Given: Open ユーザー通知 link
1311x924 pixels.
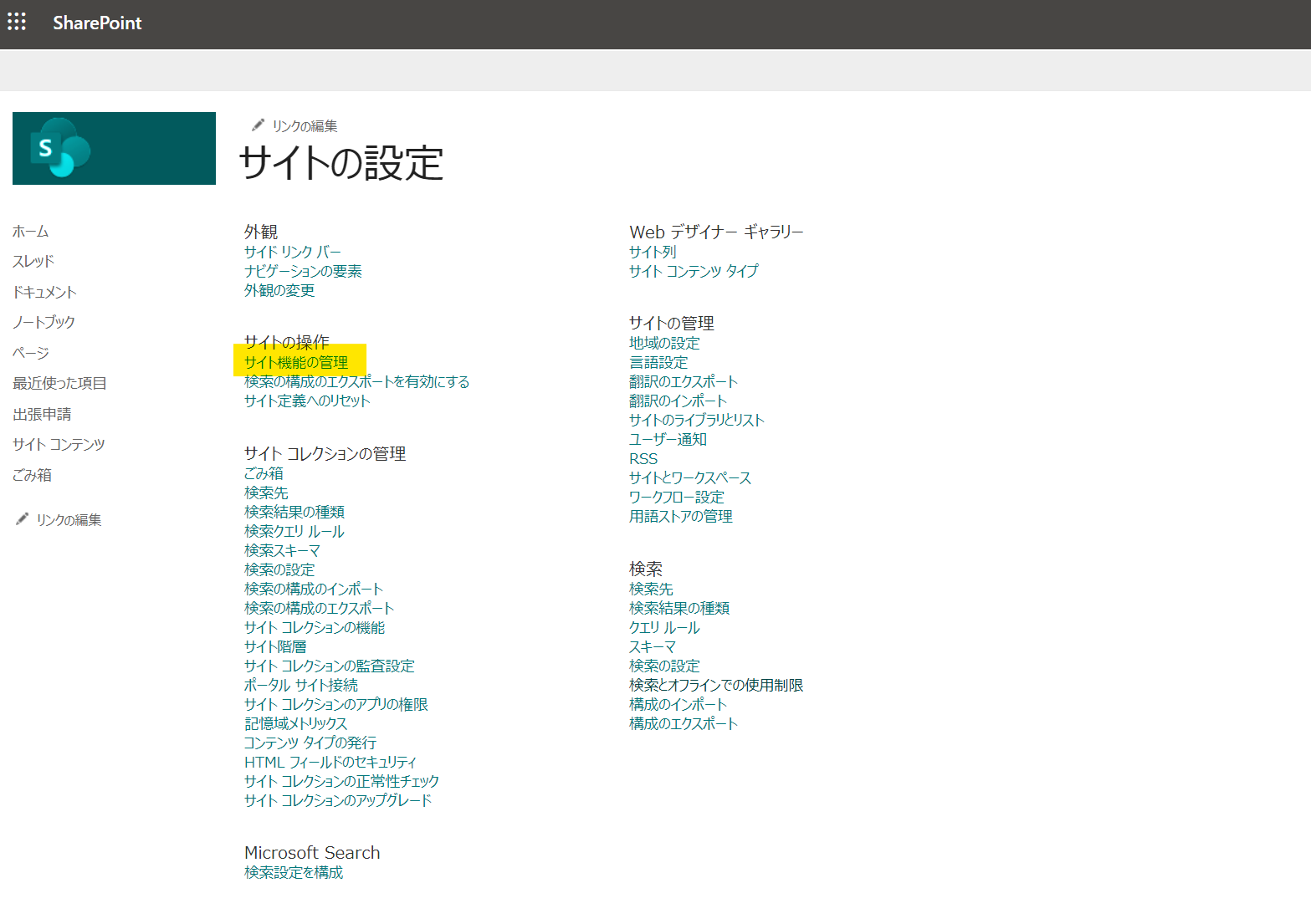Looking at the screenshot, I should (668, 439).
